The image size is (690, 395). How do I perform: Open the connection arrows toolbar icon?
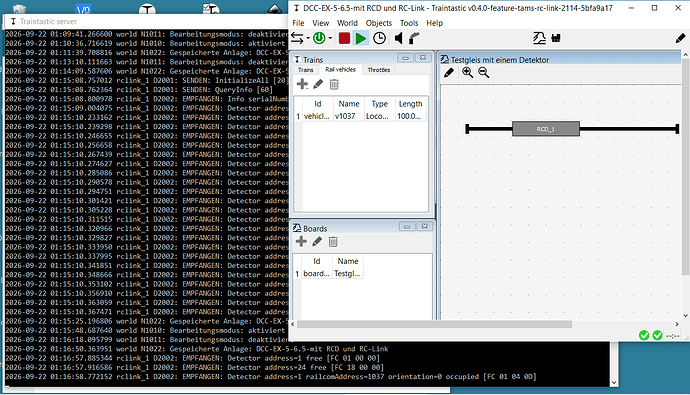click(297, 39)
